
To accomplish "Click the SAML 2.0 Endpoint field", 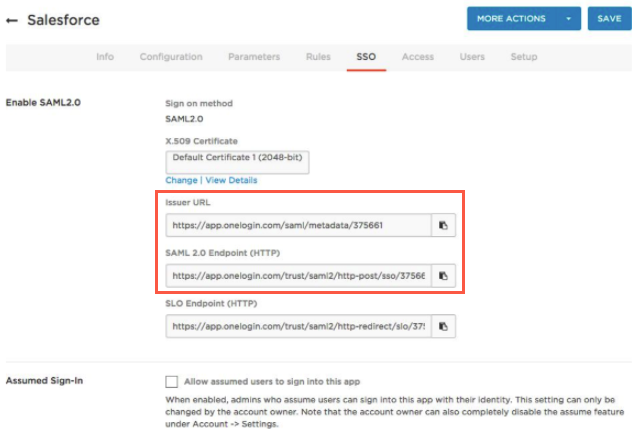I will [299, 276].
